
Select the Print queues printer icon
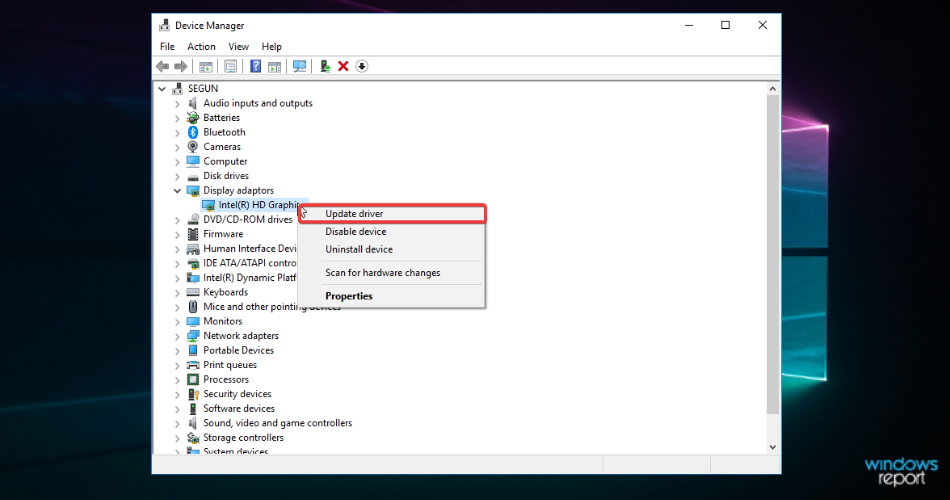coord(193,365)
